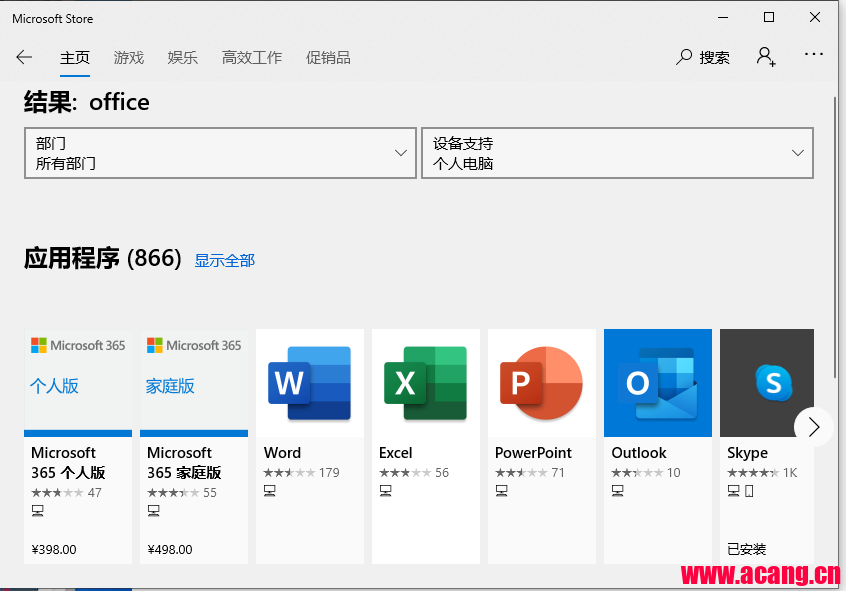Switch to the 促销品 tab
This screenshot has height=591, width=846.
pos(328,57)
